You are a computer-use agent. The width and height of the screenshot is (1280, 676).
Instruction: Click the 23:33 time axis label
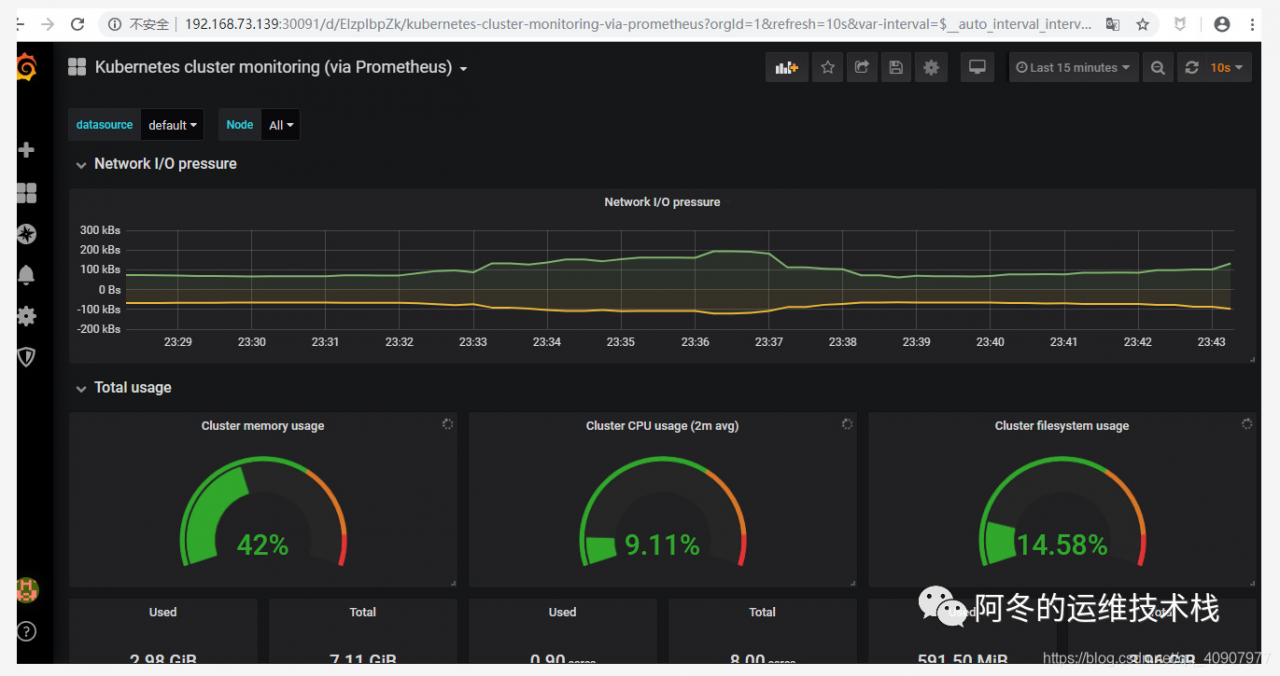click(473, 342)
